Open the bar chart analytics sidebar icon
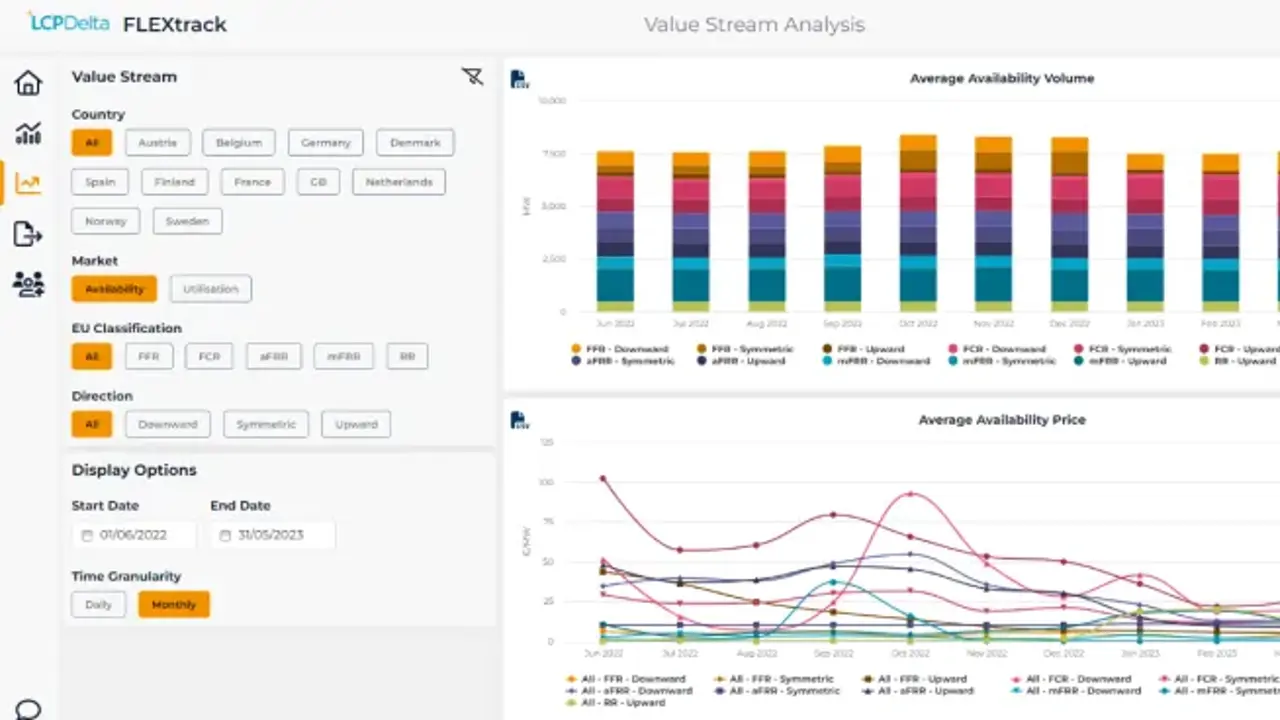Screen dimensions: 1280x720 tap(28, 133)
